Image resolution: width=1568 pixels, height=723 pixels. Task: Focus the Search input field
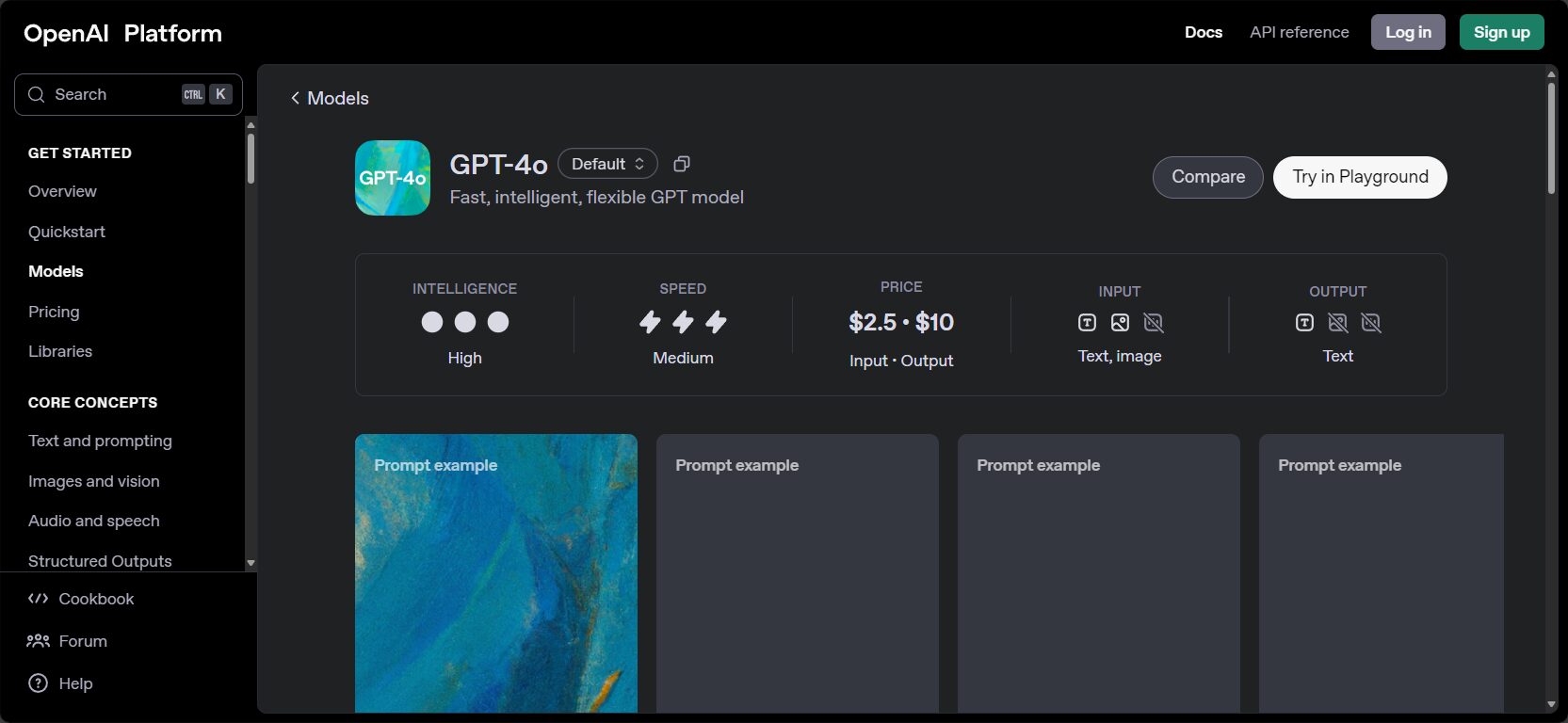pos(128,94)
